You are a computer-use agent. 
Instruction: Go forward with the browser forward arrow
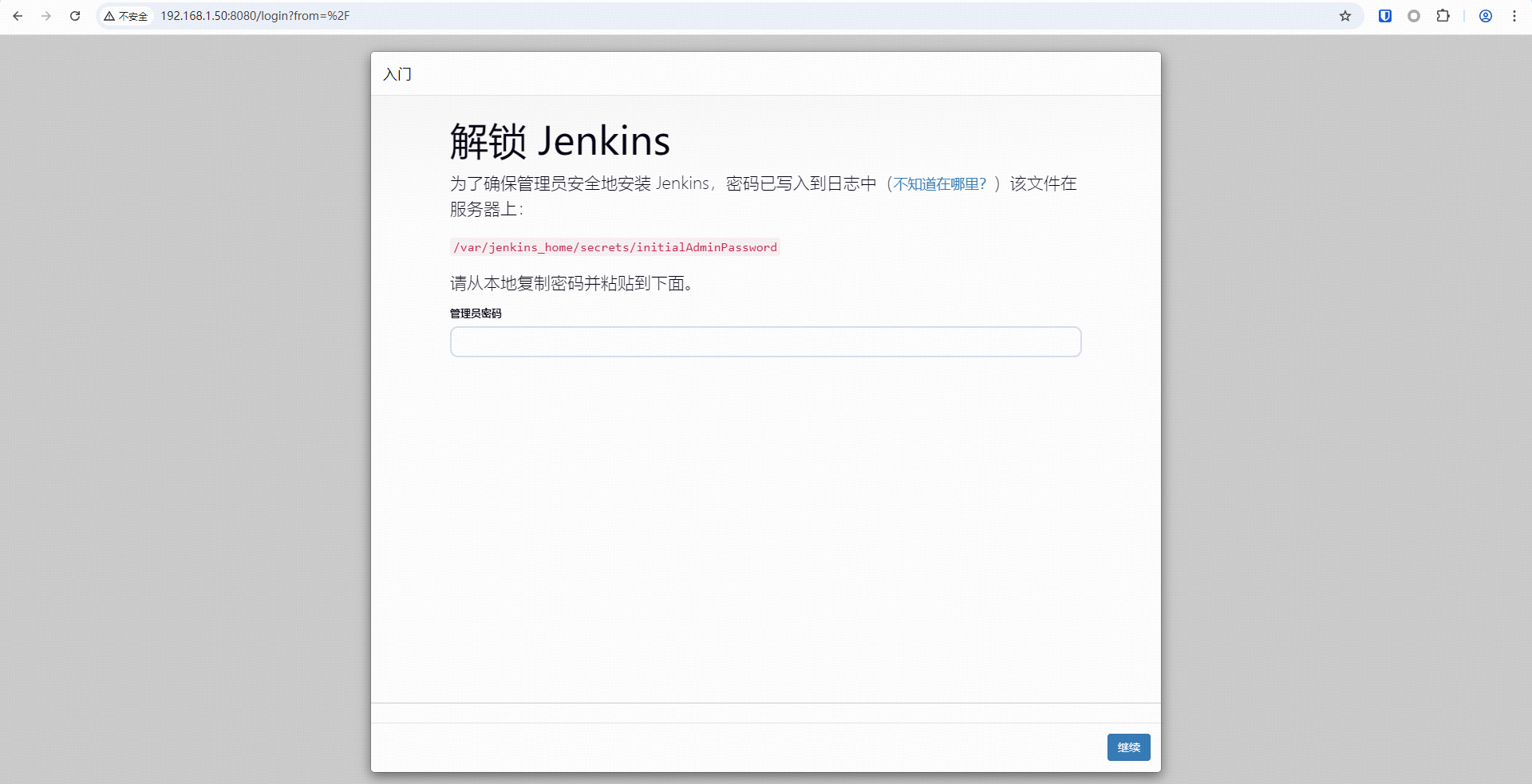point(46,16)
